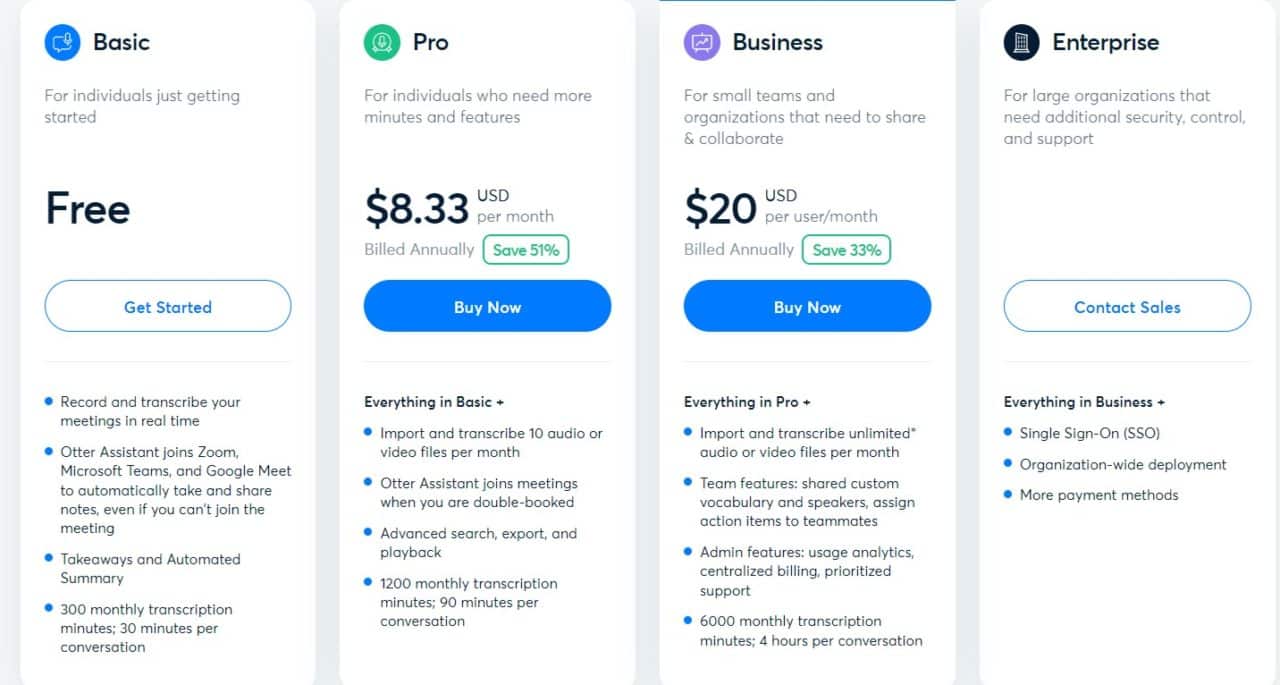1280x685 pixels.
Task: Click the Basic plan blue chat icon
Action: tap(62, 42)
